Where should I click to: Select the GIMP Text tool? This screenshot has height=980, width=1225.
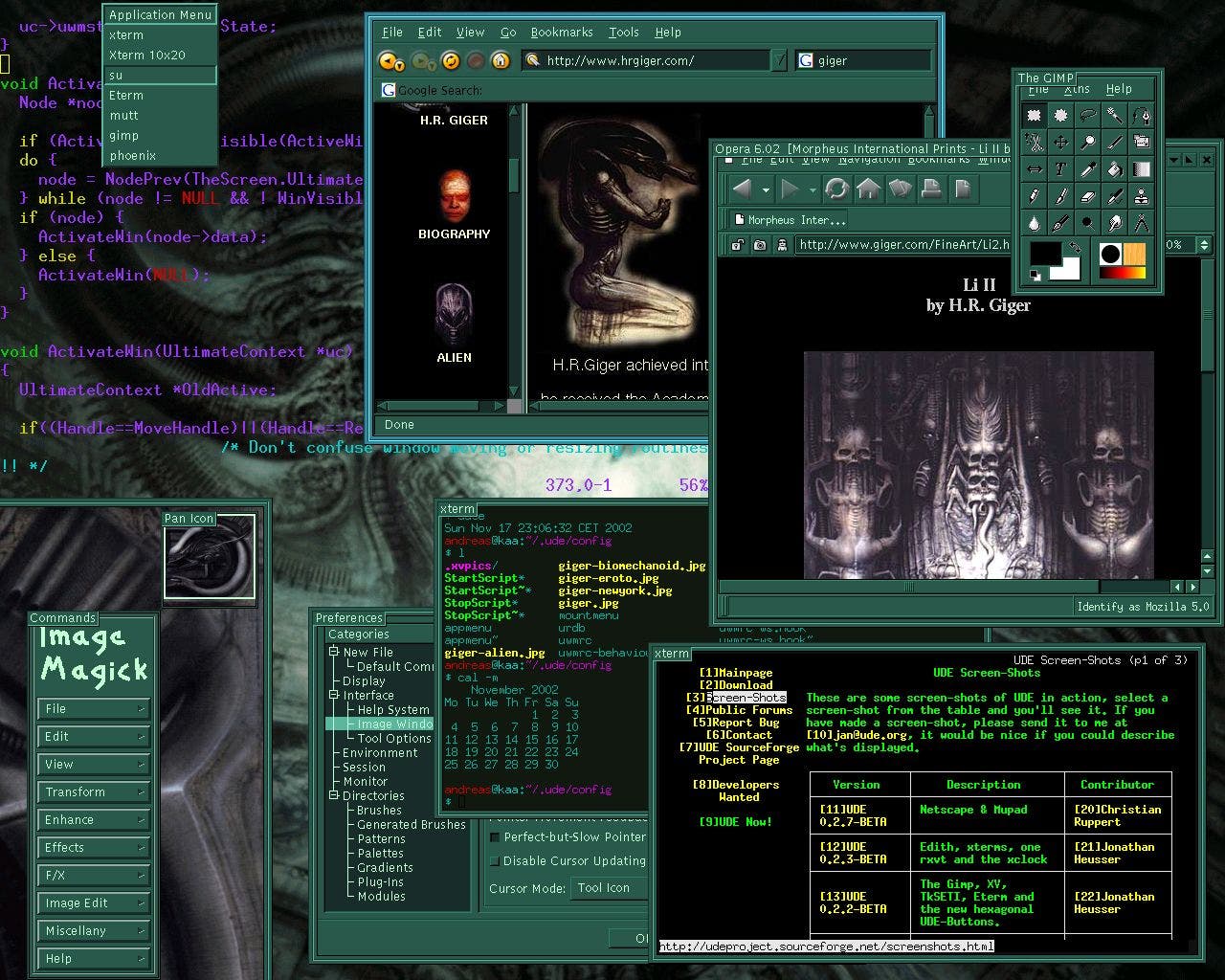click(1060, 169)
